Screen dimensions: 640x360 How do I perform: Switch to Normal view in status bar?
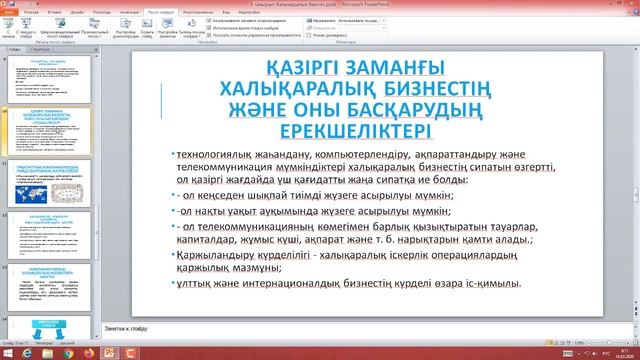tap(549, 343)
